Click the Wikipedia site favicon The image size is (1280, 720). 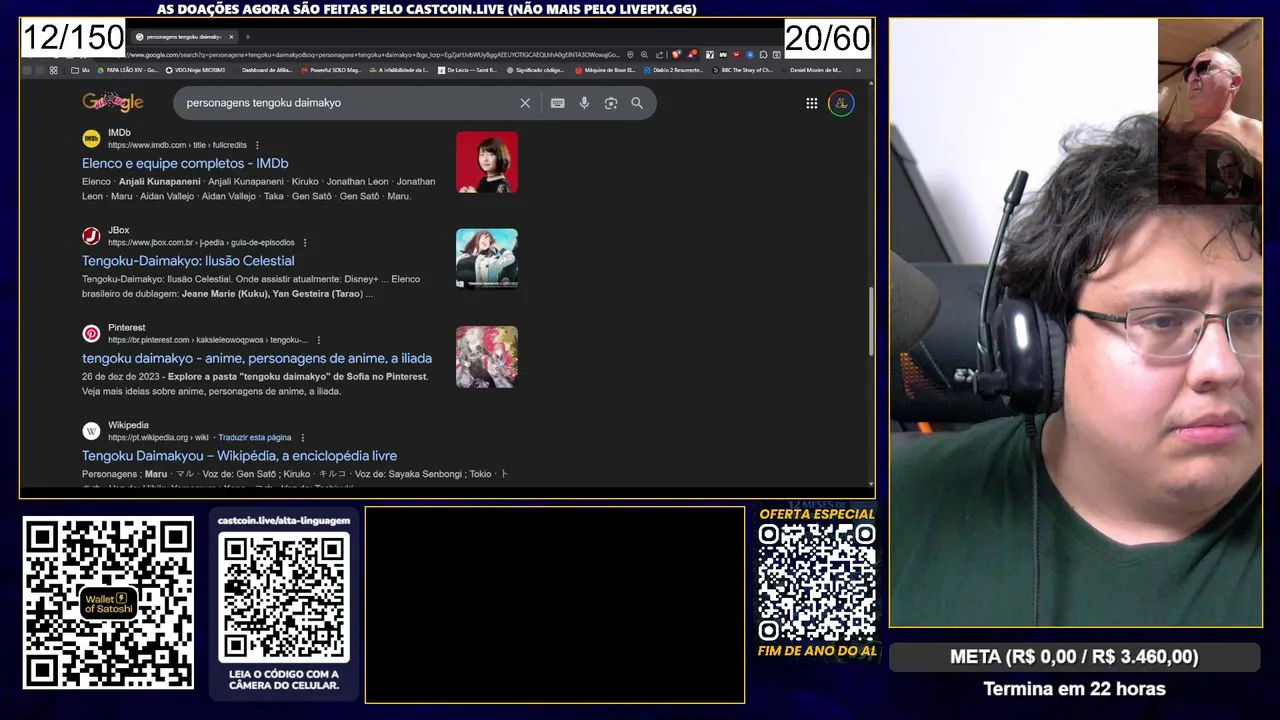click(91, 431)
